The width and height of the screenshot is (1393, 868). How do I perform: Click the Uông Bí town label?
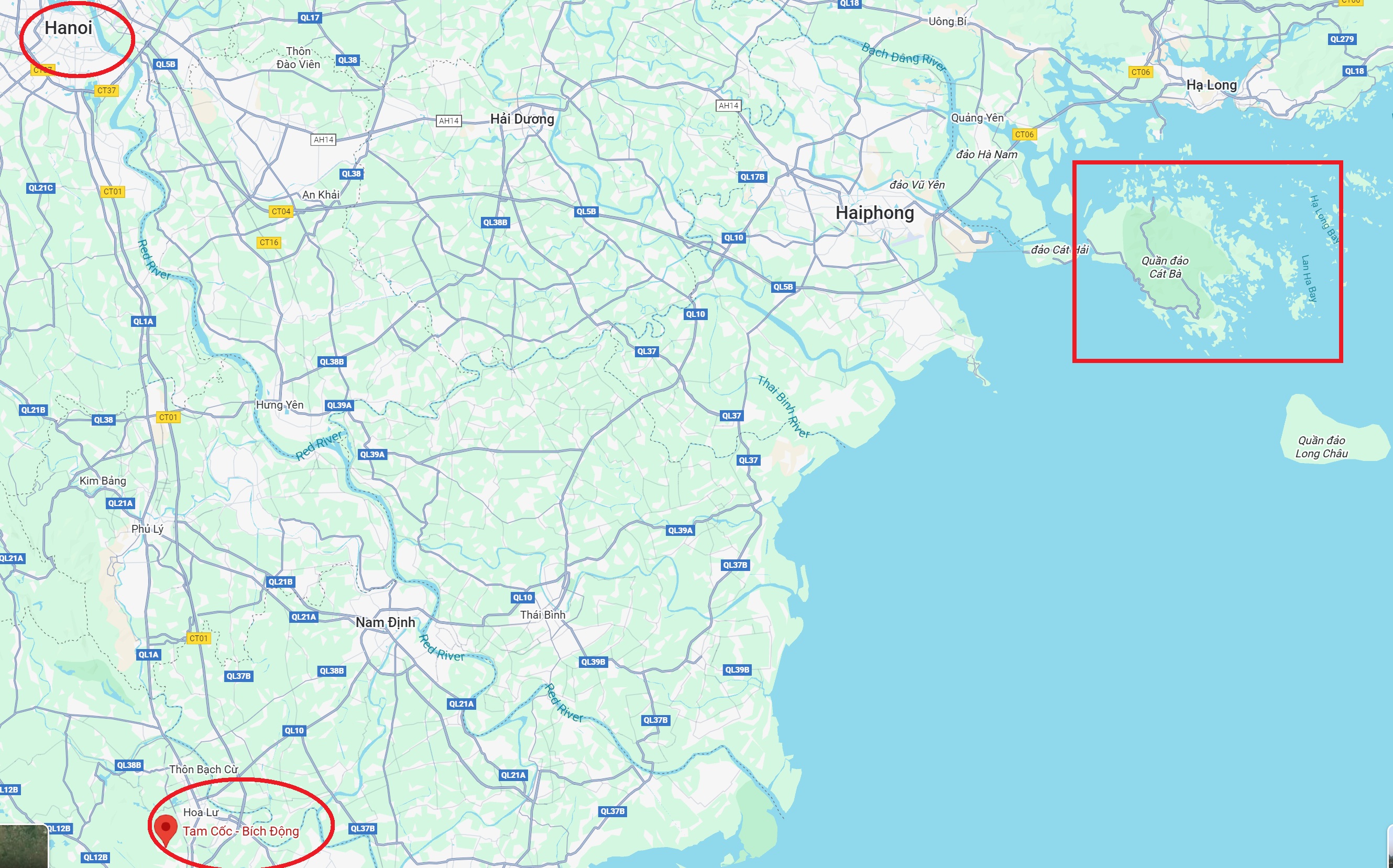[x=948, y=21]
